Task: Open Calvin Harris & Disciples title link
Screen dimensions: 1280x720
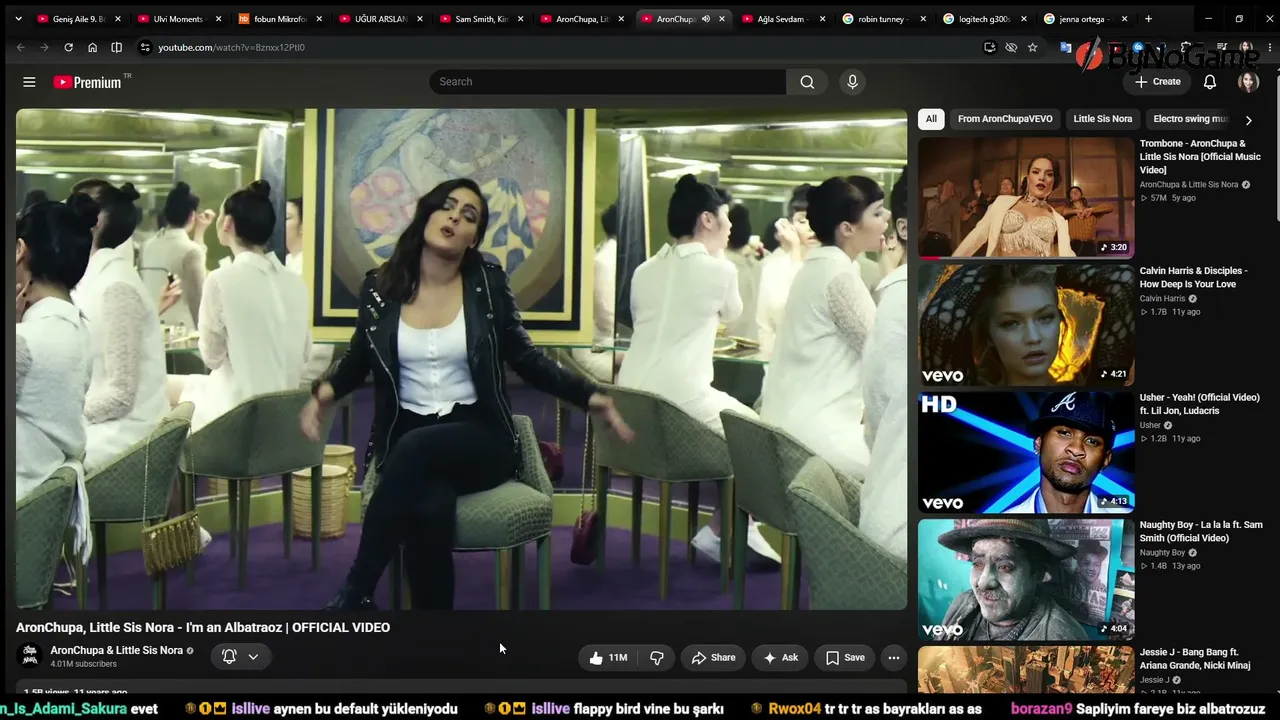Action: pyautogui.click(x=1194, y=277)
